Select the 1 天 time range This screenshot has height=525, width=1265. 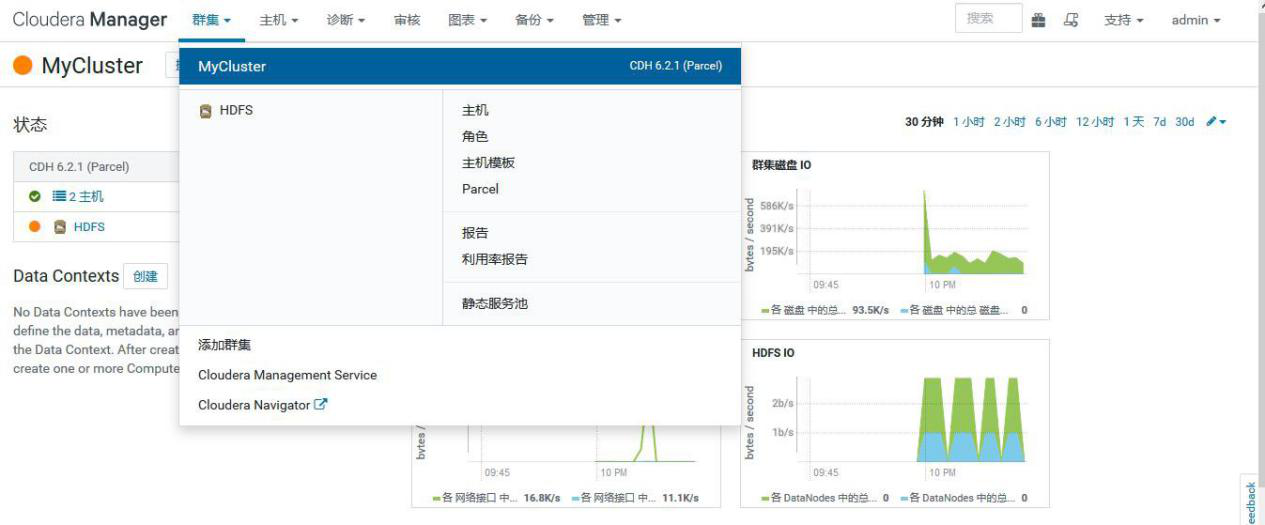(1133, 122)
